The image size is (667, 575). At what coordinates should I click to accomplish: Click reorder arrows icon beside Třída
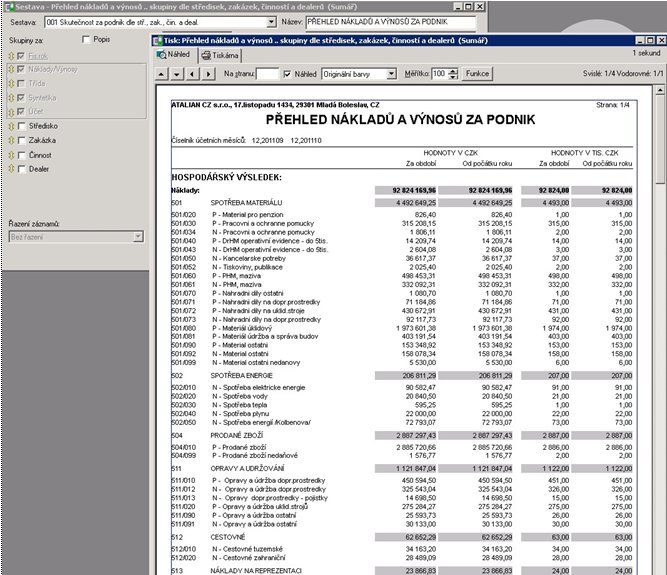[x=11, y=84]
